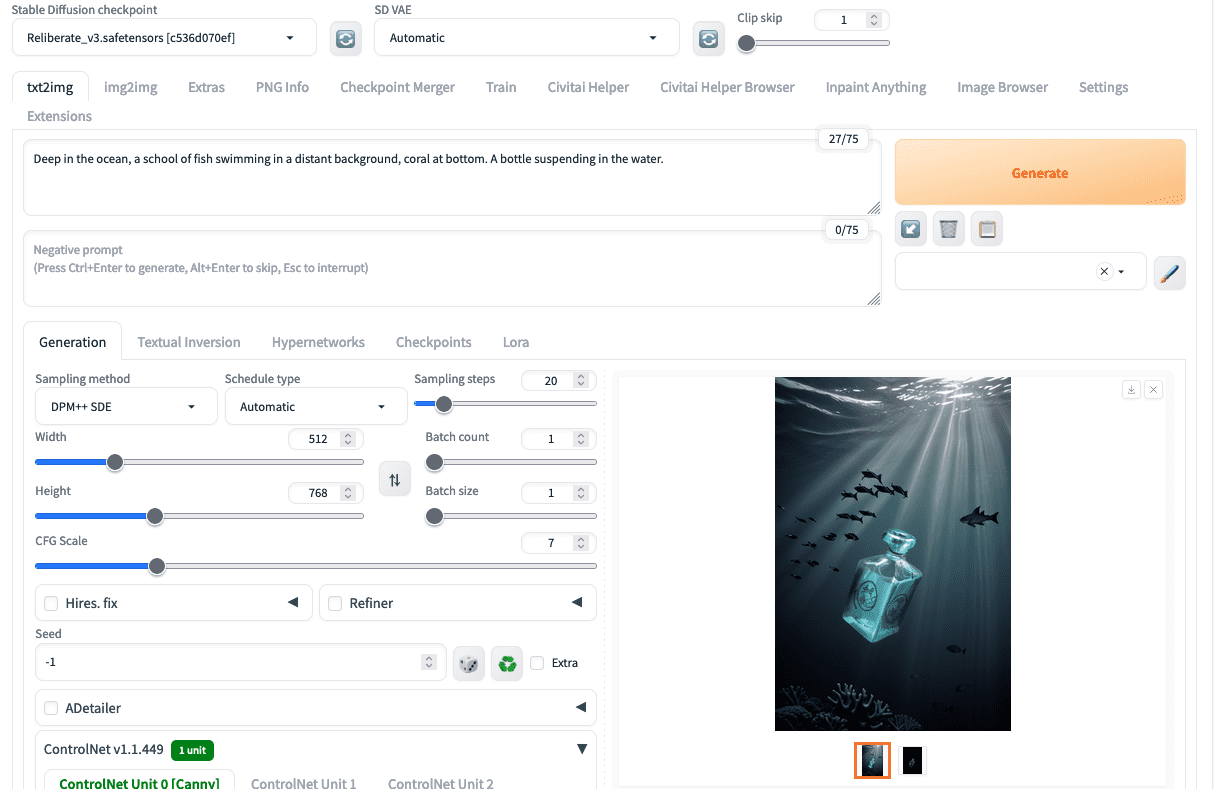Switch to the Lora tab
Image resolution: width=1214 pixels, height=789 pixels.
[516, 342]
